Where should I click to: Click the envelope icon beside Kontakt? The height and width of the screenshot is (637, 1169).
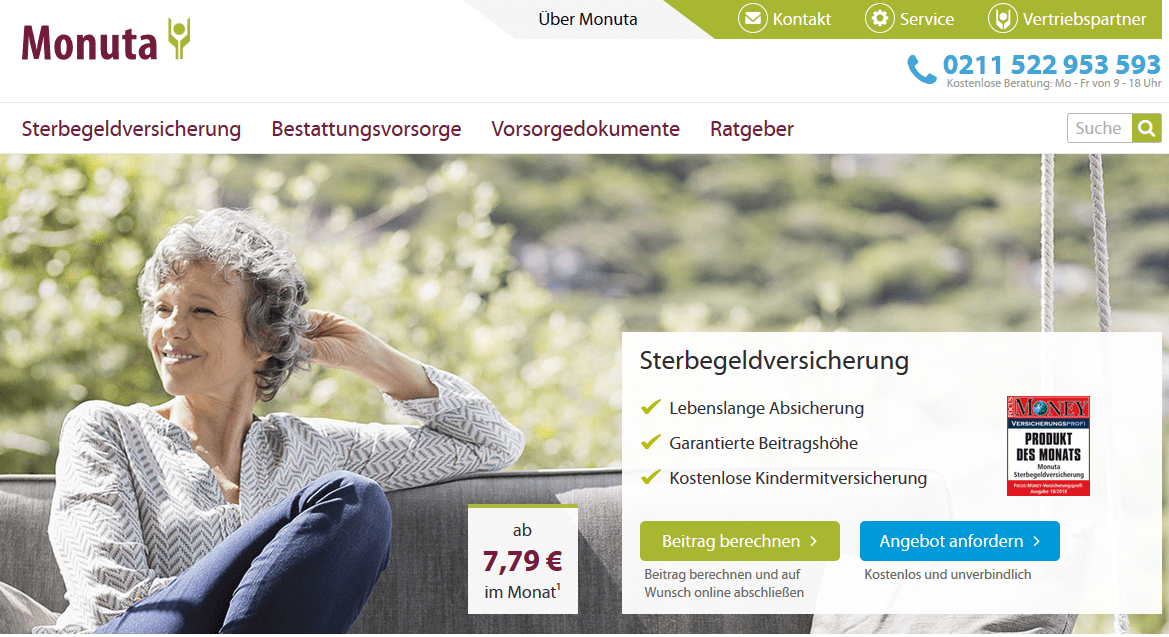(x=752, y=18)
